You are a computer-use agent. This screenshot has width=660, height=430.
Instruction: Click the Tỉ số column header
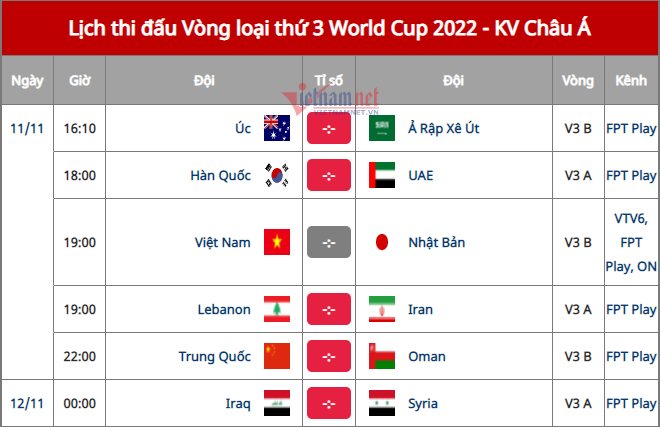(328, 78)
